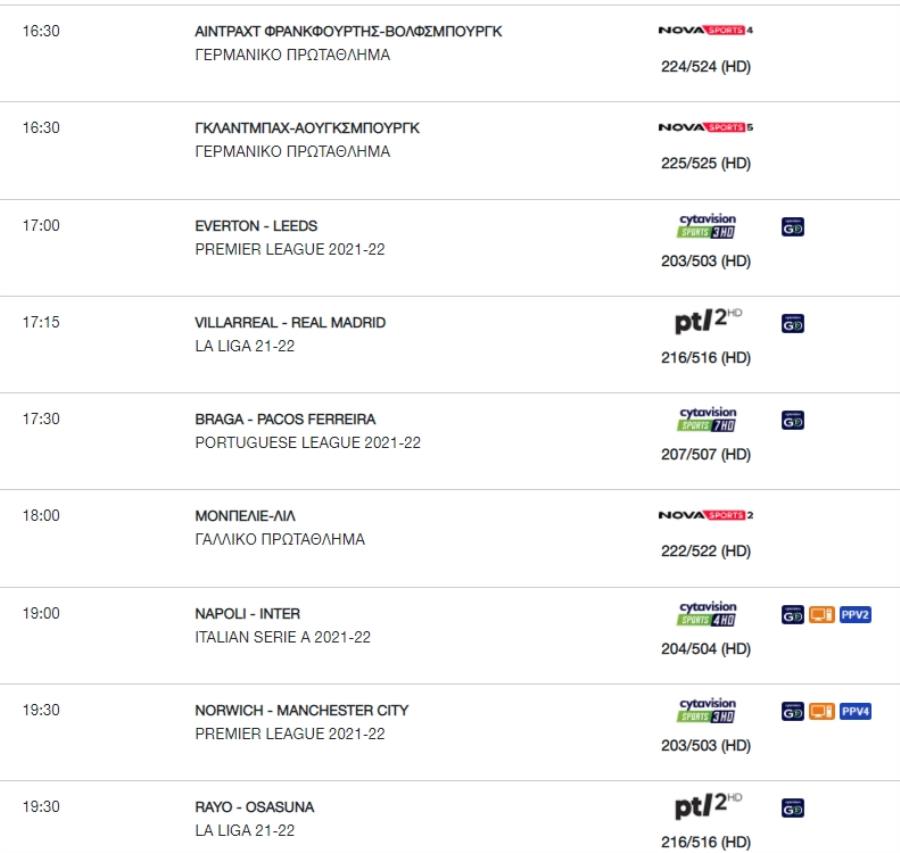Open the NAPOLI - INTER match title
The image size is (900, 853).
pyautogui.click(x=247, y=614)
